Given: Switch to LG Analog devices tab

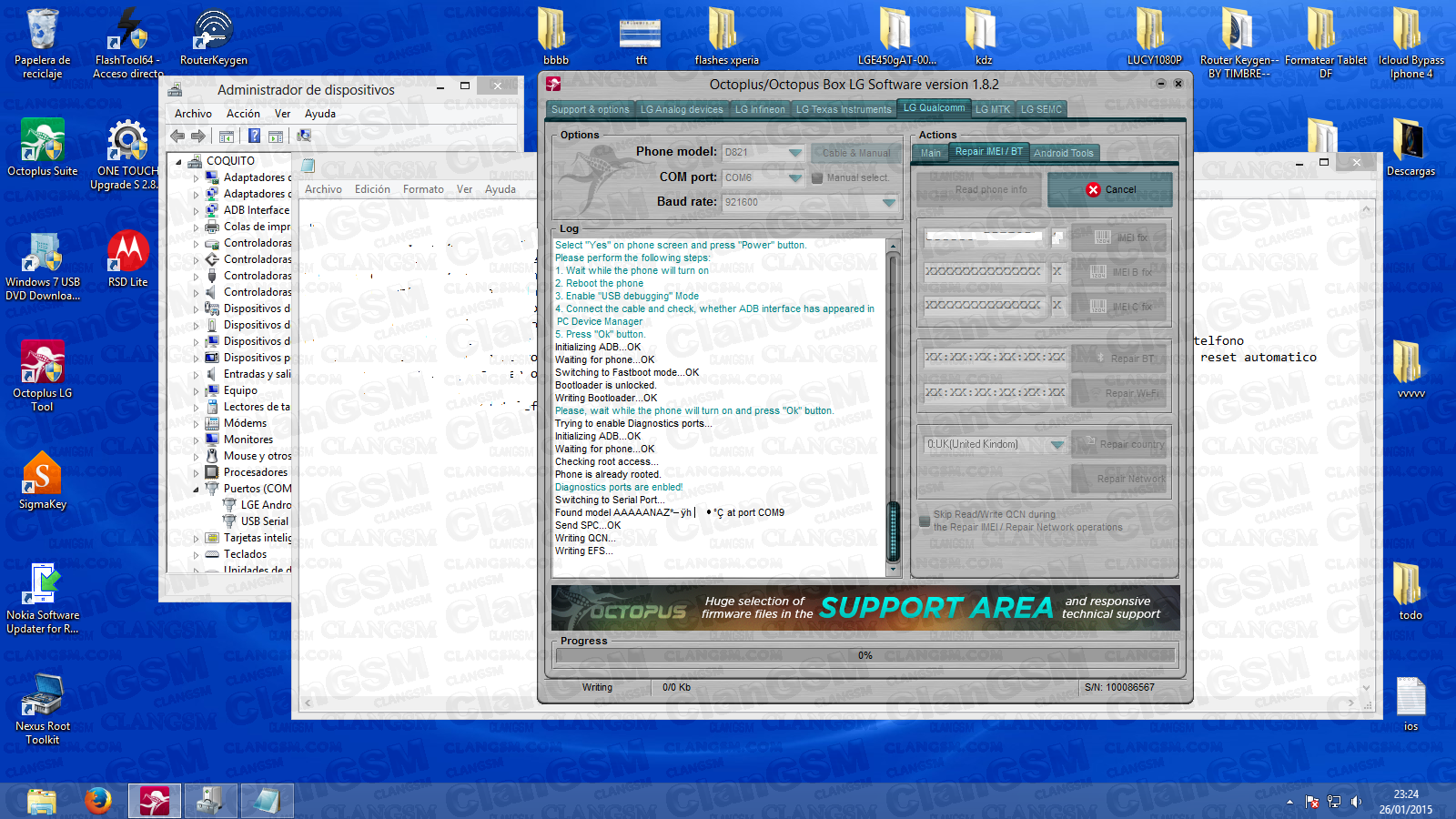Looking at the screenshot, I should pos(682,109).
